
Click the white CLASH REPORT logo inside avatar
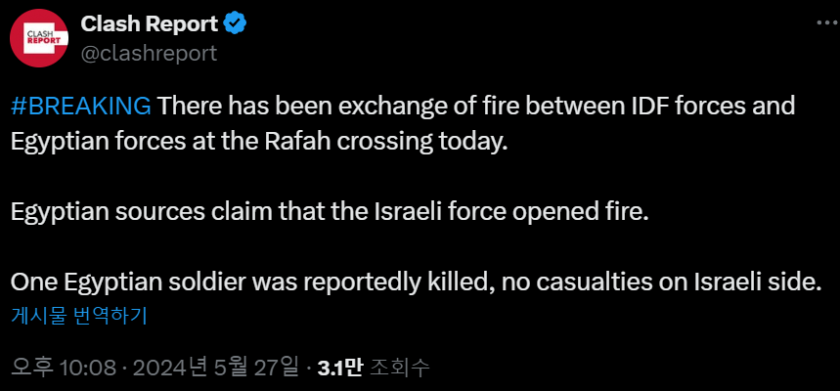(x=46, y=38)
